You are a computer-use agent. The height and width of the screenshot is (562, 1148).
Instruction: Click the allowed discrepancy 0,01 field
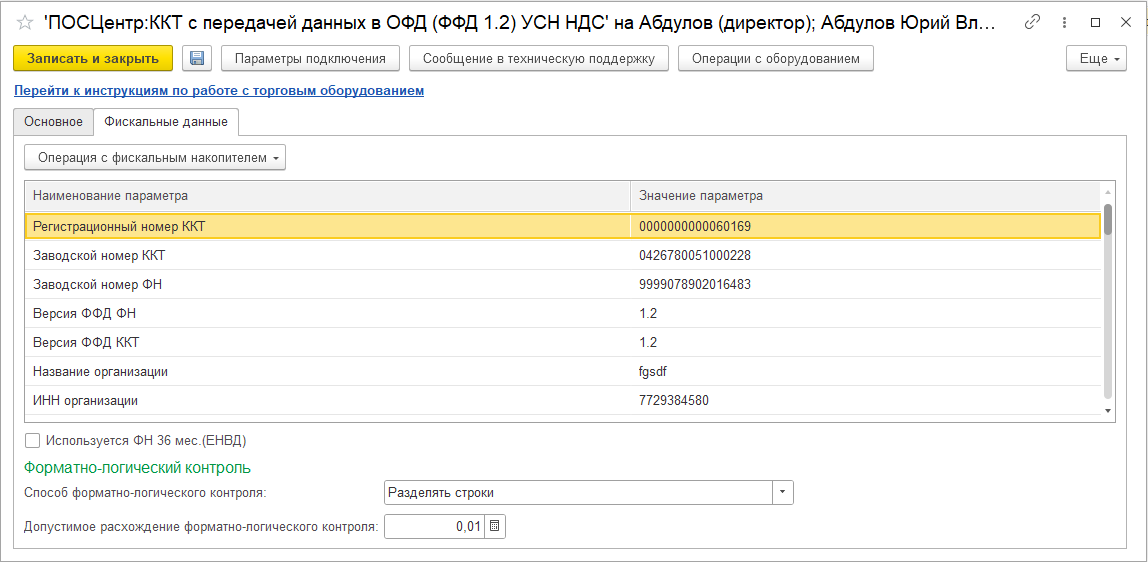(434, 526)
